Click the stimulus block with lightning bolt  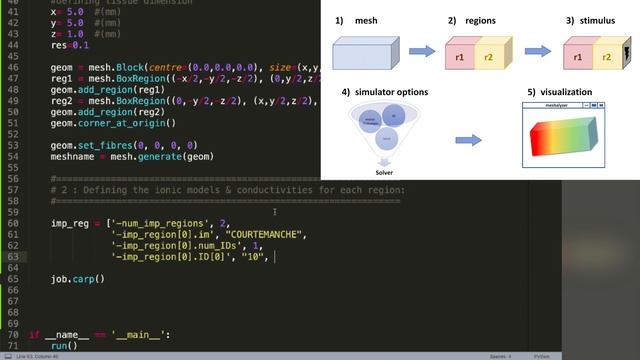(597, 53)
